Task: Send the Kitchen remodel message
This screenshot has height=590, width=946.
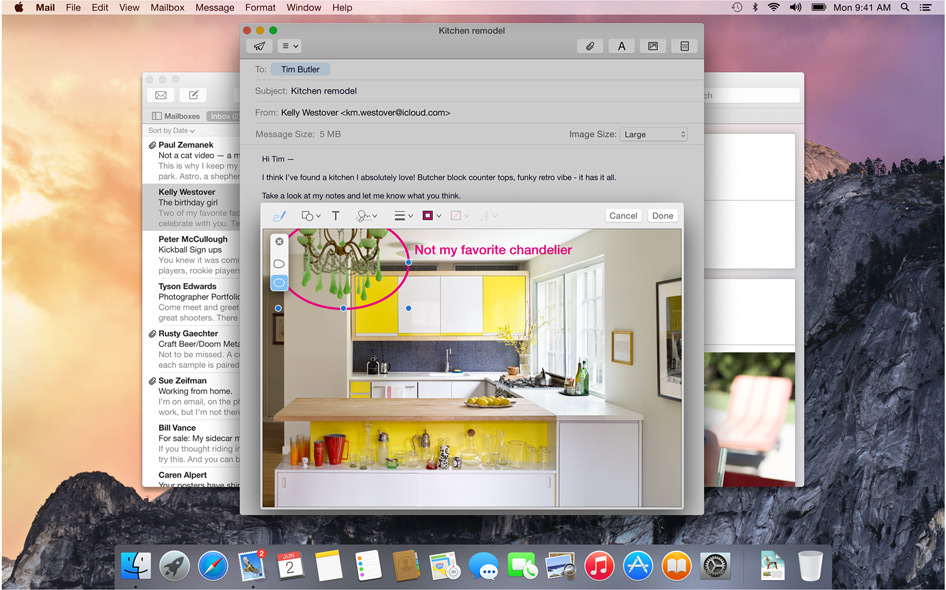Action: coord(259,46)
